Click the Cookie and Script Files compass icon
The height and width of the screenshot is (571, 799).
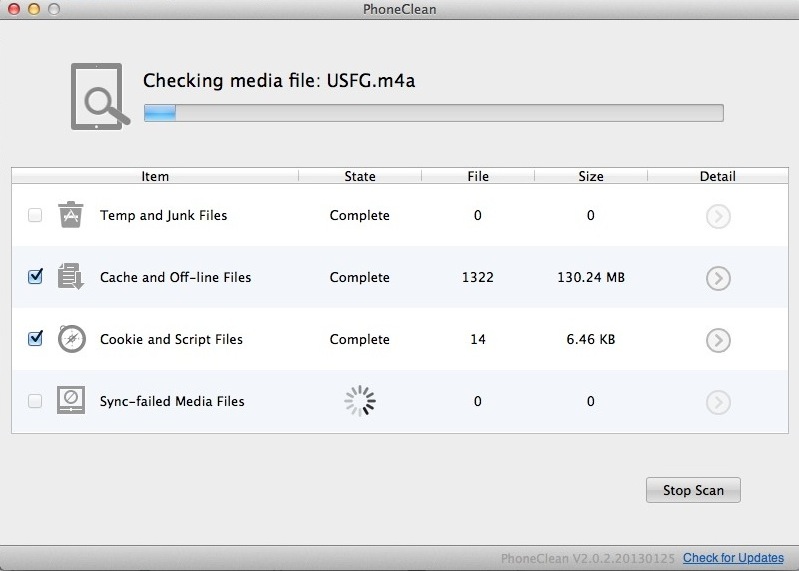(x=70, y=339)
